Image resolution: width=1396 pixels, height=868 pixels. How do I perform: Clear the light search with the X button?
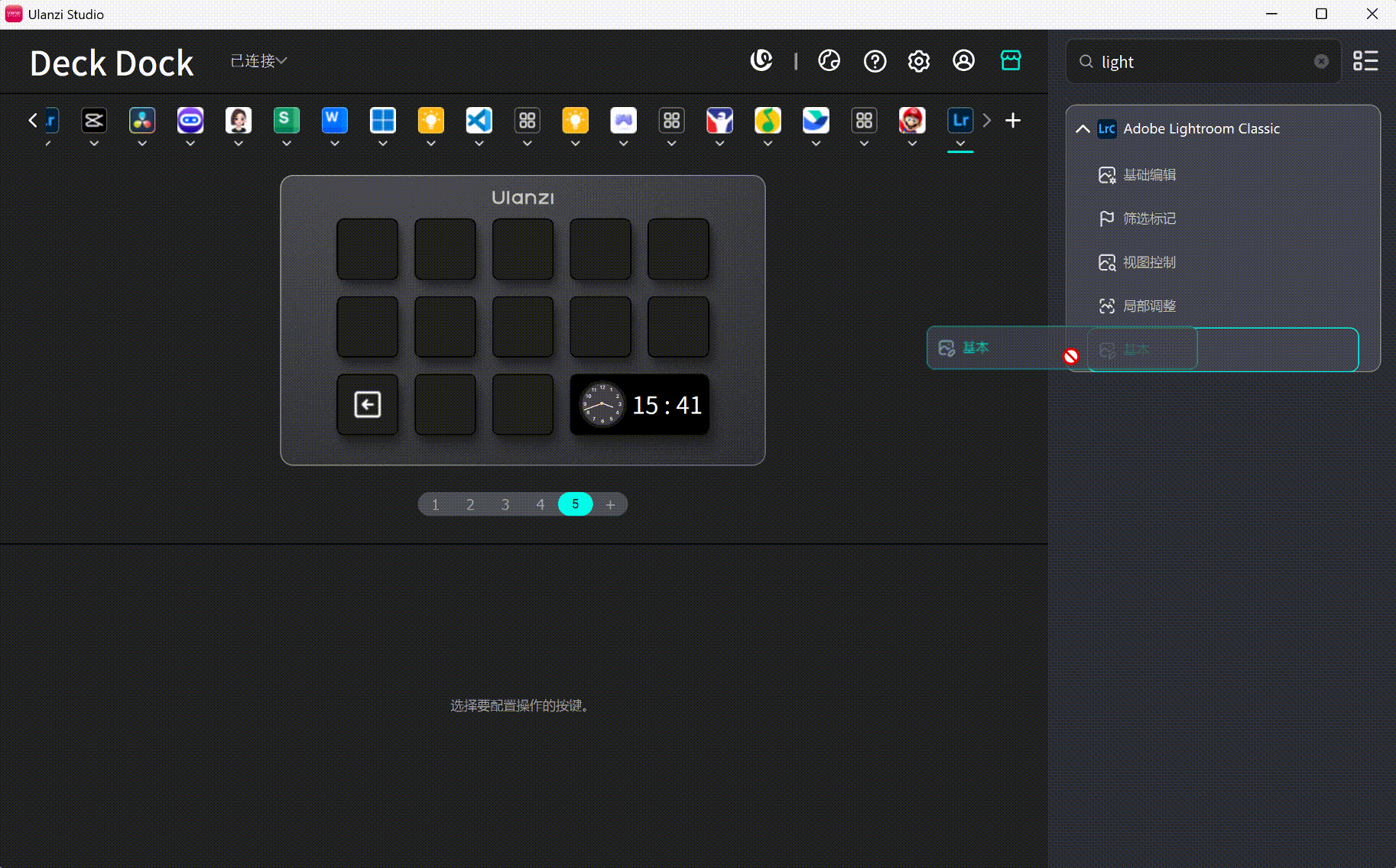[x=1321, y=61]
